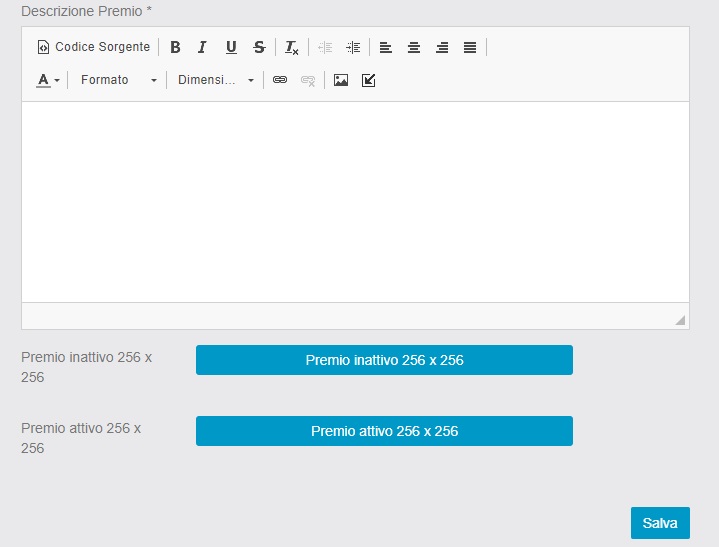719x547 pixels.
Task: Click the checkbox-with-pencil icon in toolbar
Action: [368, 80]
